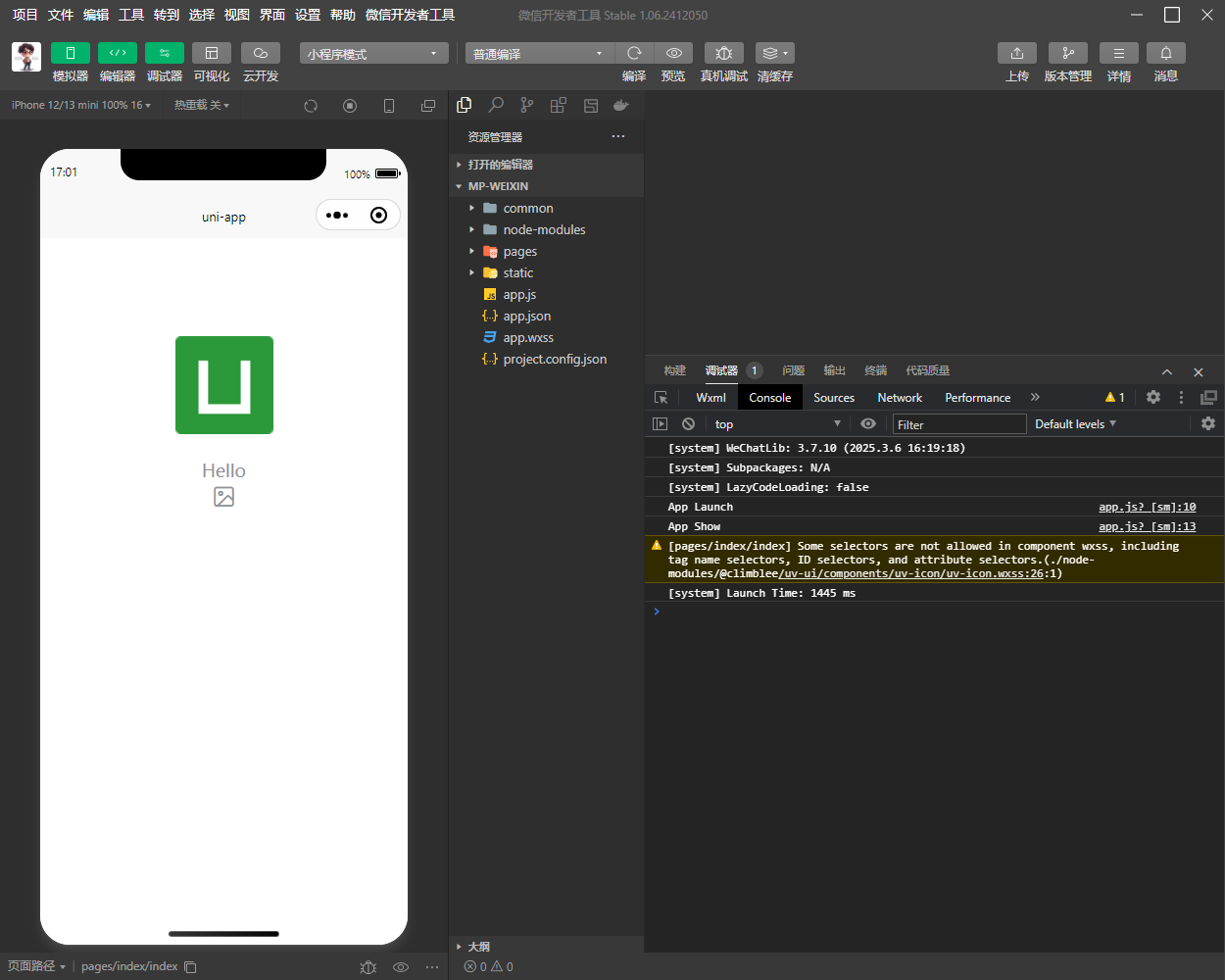Show more devtools tabs chevron

pyautogui.click(x=1035, y=397)
